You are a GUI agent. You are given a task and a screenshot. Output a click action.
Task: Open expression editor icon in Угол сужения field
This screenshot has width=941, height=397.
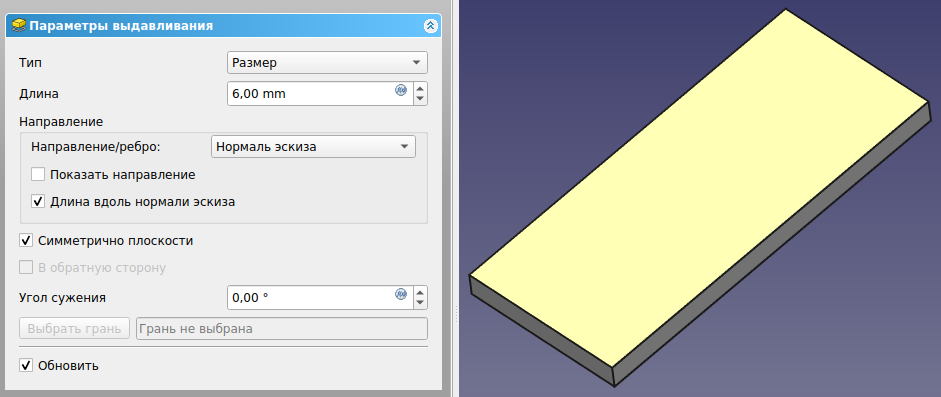click(x=401, y=294)
